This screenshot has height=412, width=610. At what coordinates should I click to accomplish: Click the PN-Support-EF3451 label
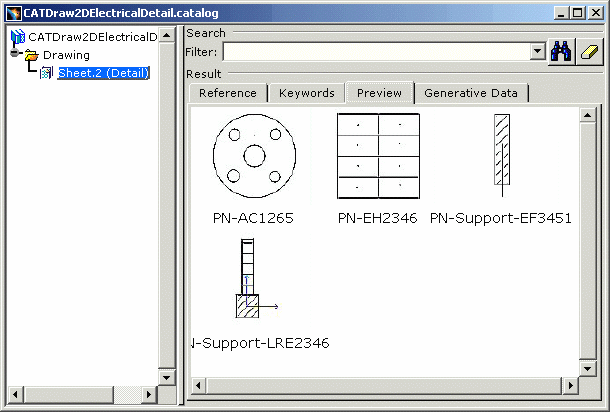click(x=501, y=218)
